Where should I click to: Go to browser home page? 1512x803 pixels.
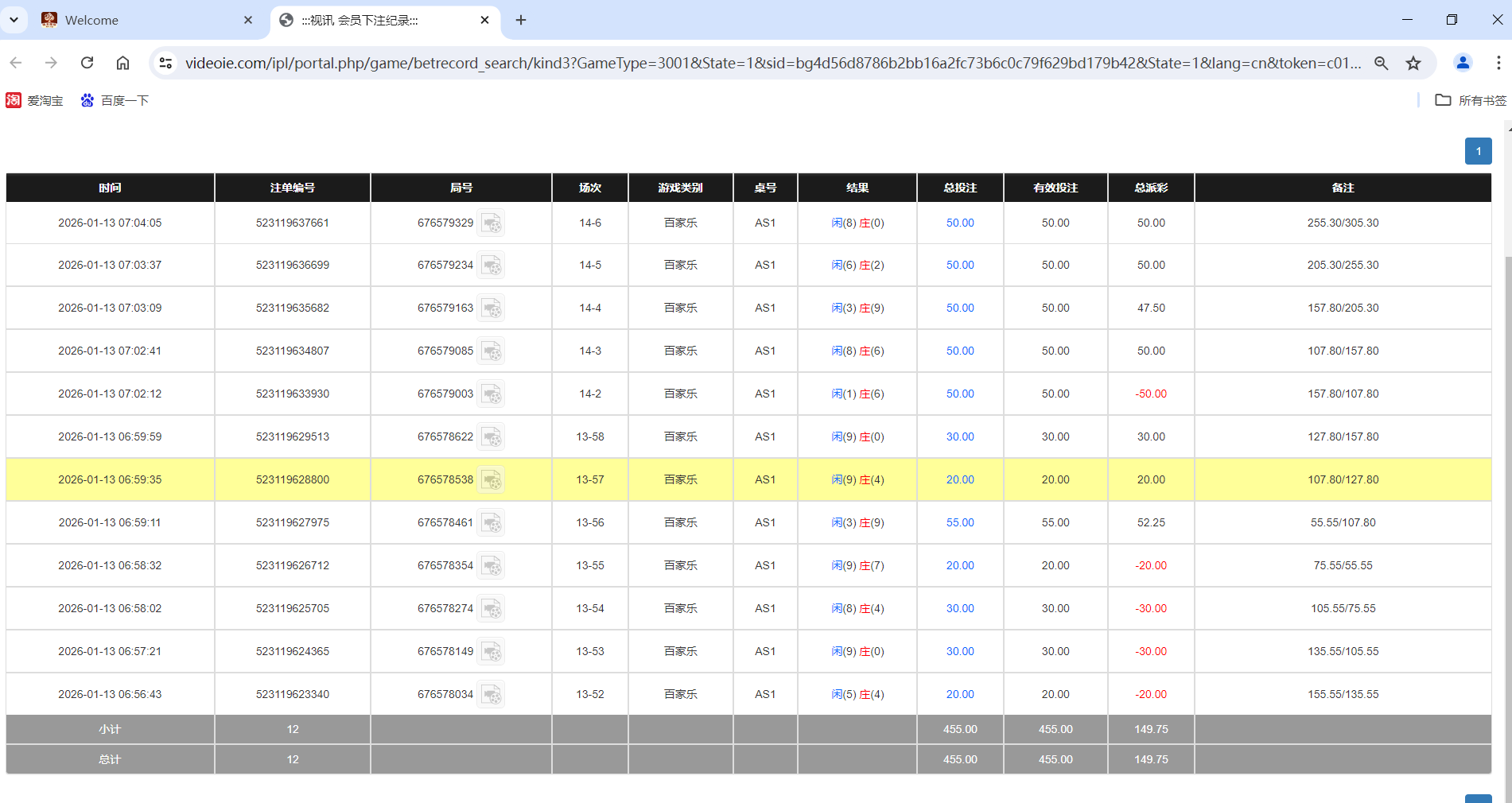(x=122, y=63)
